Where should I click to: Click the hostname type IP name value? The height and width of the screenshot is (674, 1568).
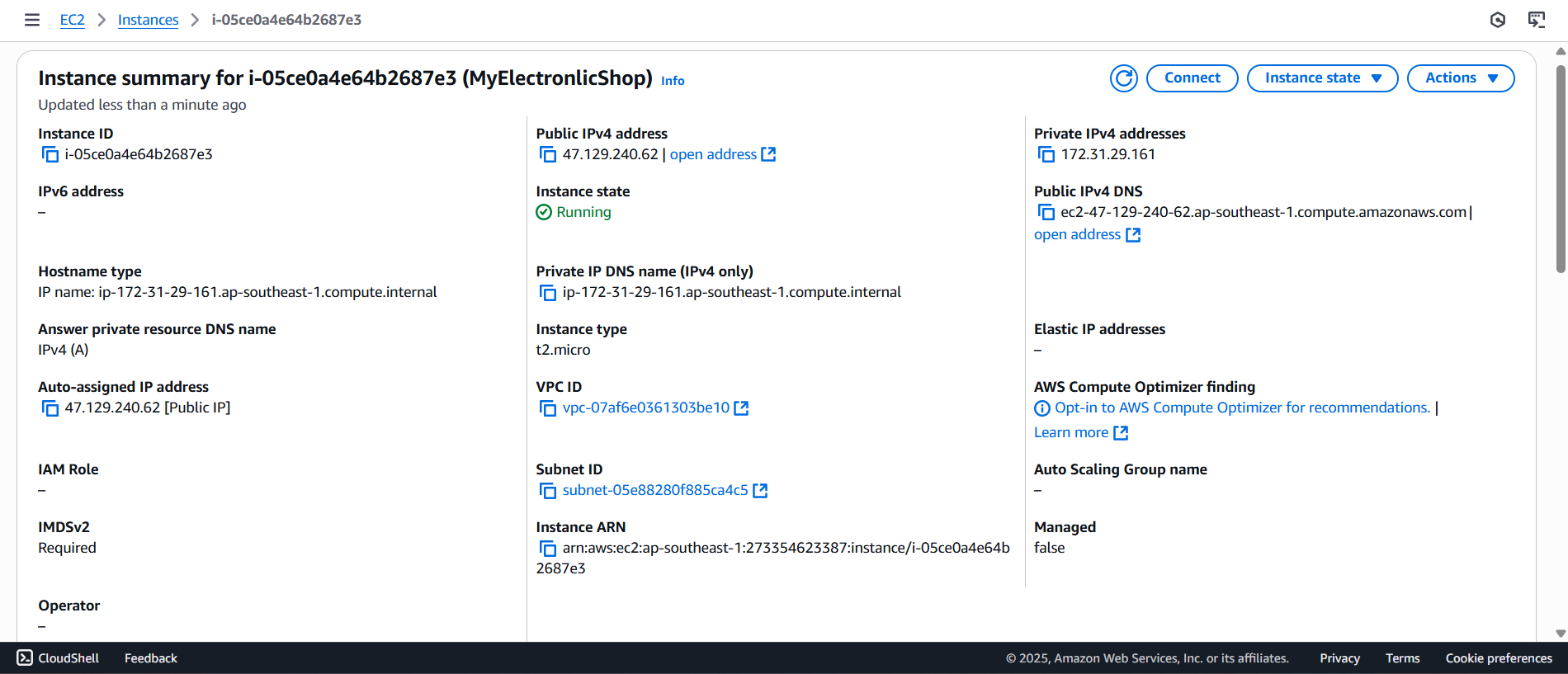click(x=238, y=292)
